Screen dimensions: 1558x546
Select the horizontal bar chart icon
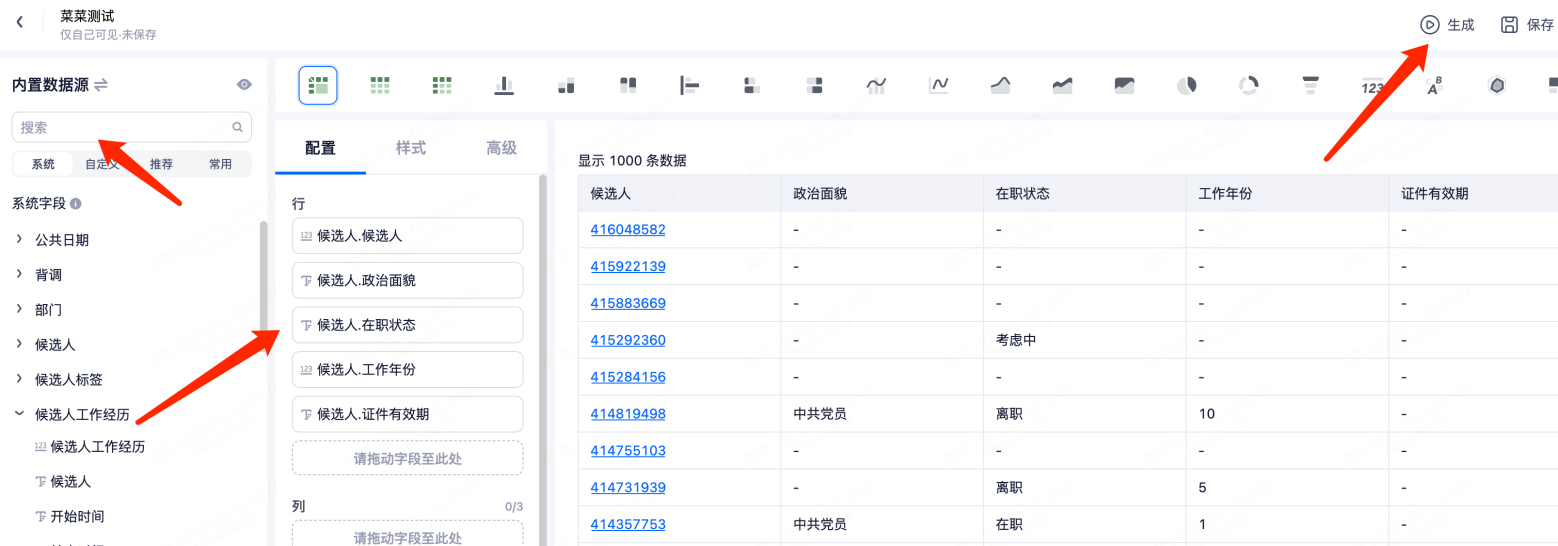689,86
